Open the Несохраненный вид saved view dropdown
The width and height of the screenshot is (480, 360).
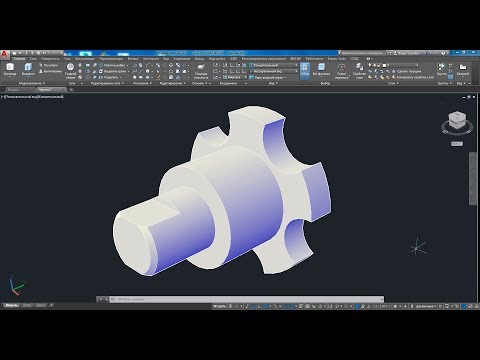coord(273,71)
